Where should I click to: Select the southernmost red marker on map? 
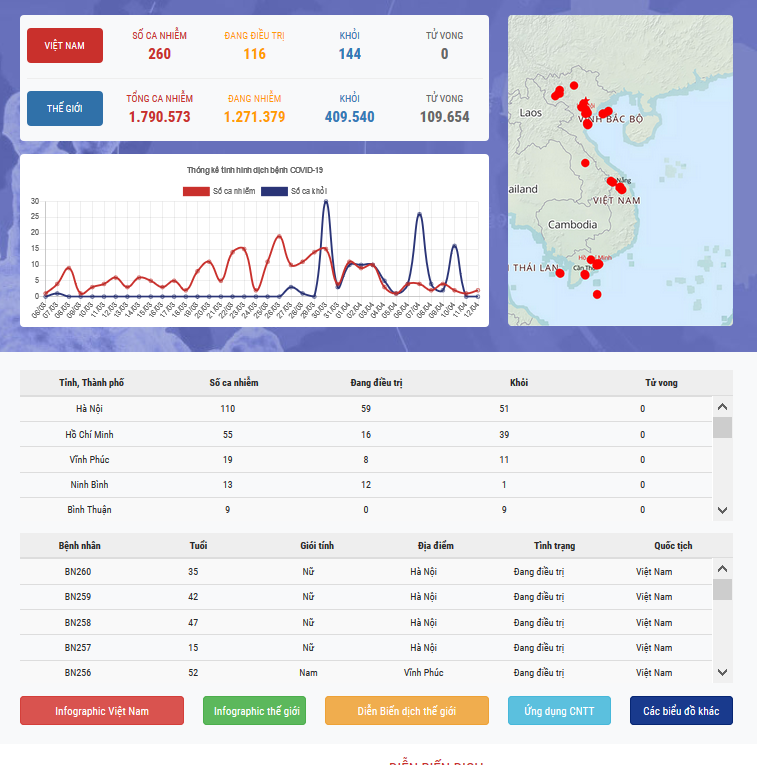pos(597,294)
